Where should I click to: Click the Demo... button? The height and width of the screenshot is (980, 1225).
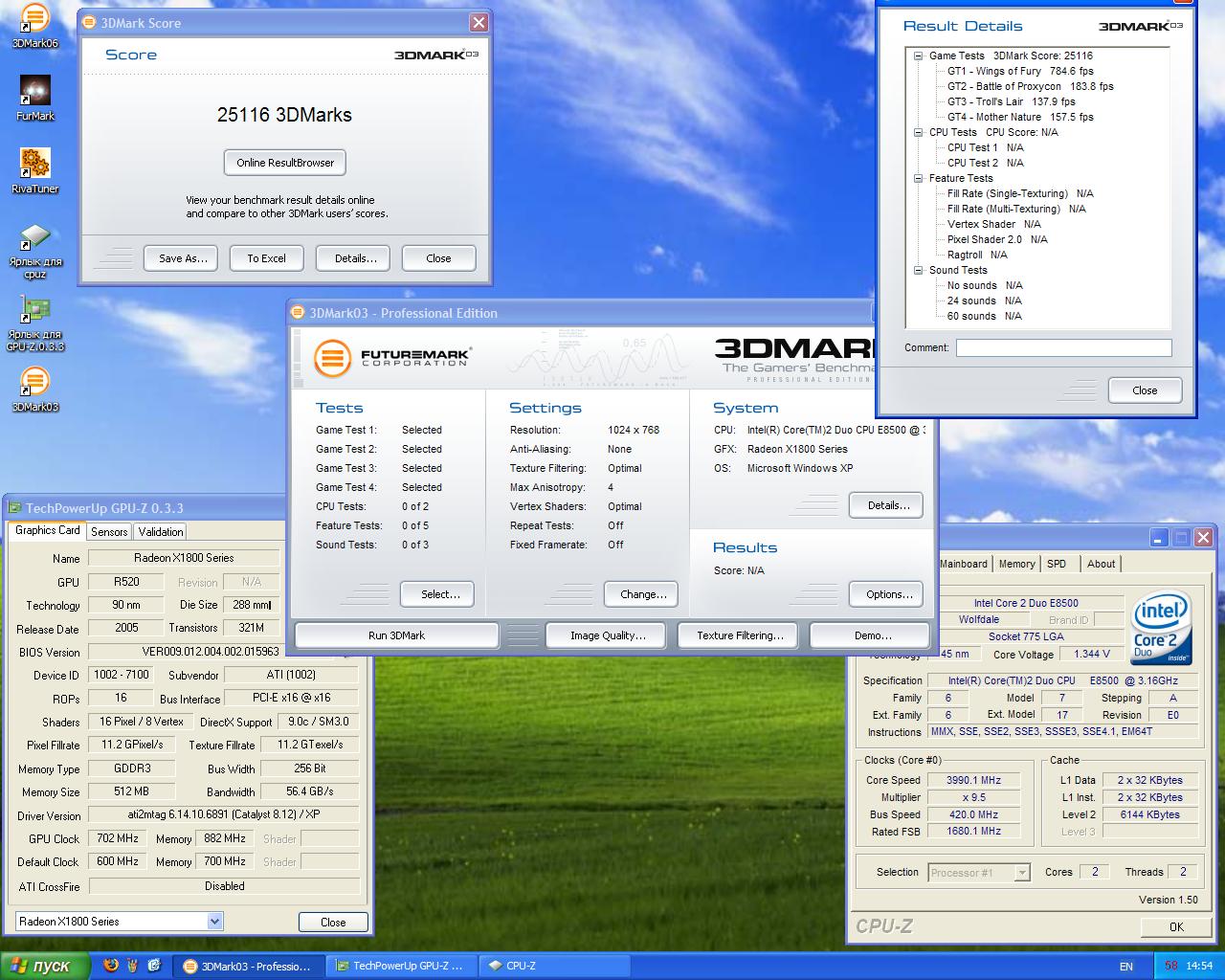pos(872,635)
